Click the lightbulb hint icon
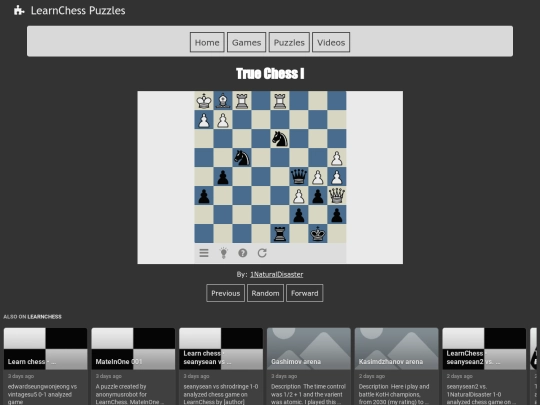The image size is (540, 405). (223, 253)
